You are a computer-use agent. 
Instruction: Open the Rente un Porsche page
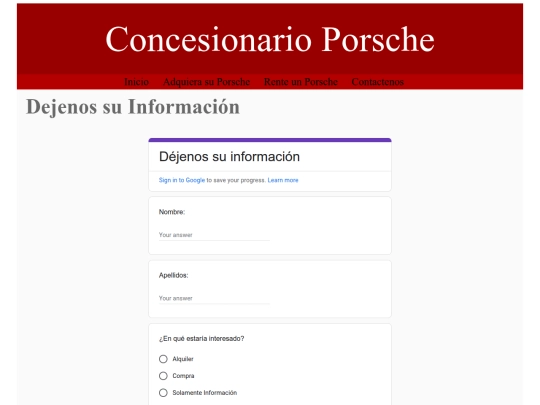click(x=301, y=82)
